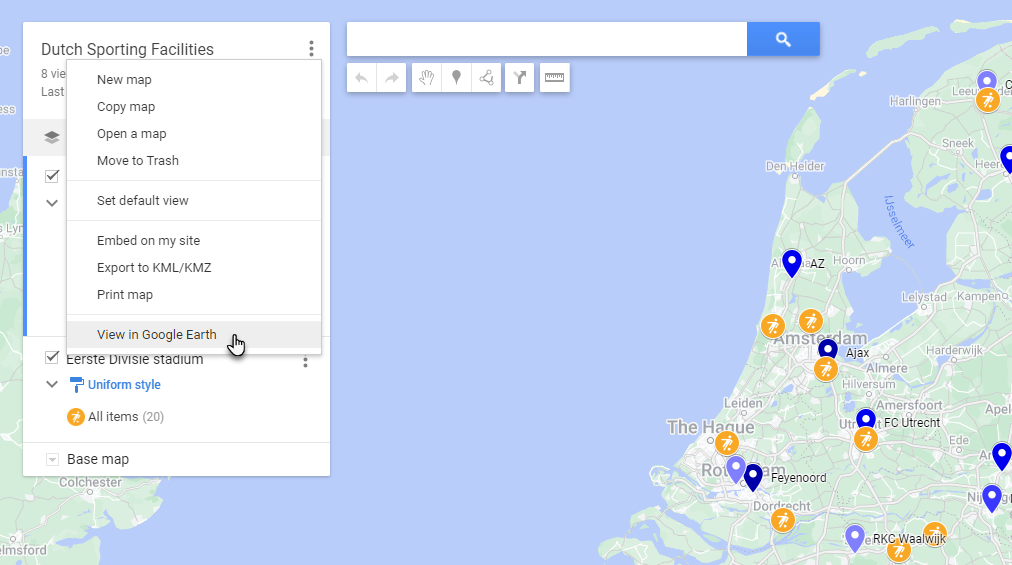The image size is (1012, 565).
Task: Click the AZ blue map pin
Action: (792, 263)
